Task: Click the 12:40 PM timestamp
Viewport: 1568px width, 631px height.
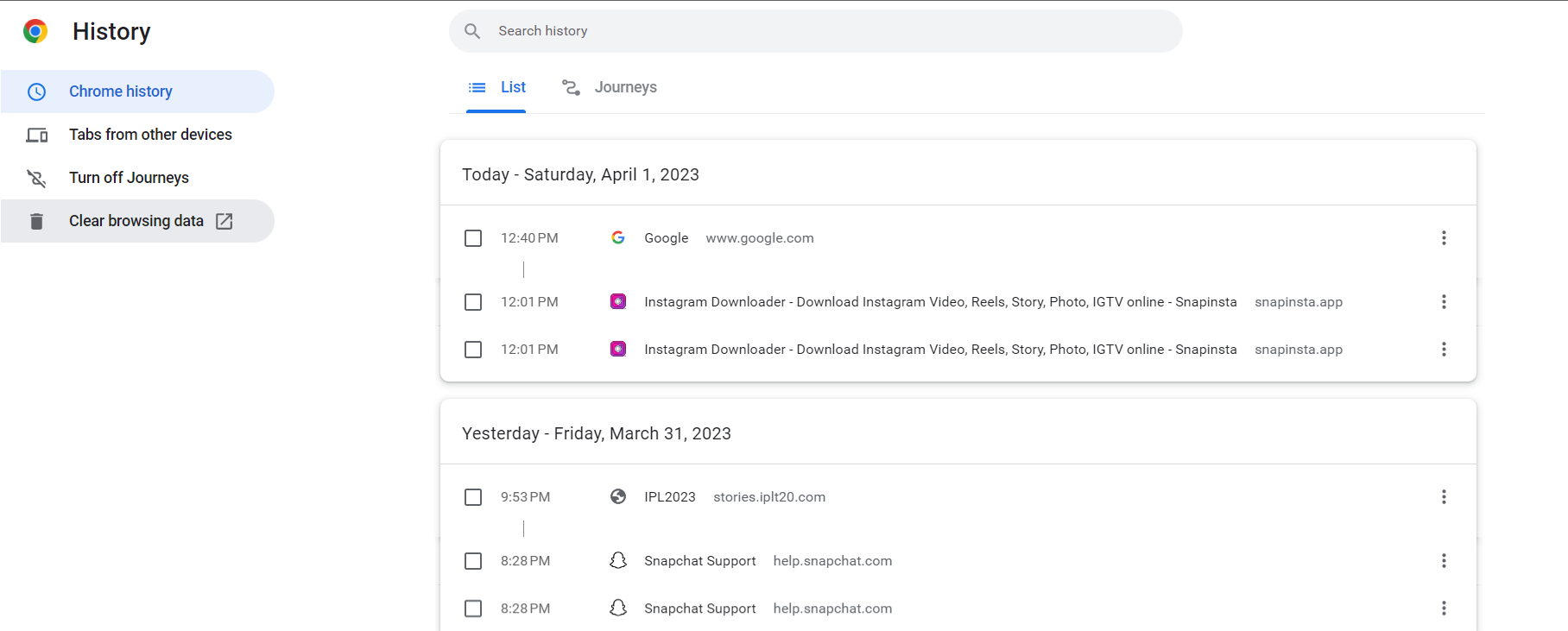Action: (529, 237)
